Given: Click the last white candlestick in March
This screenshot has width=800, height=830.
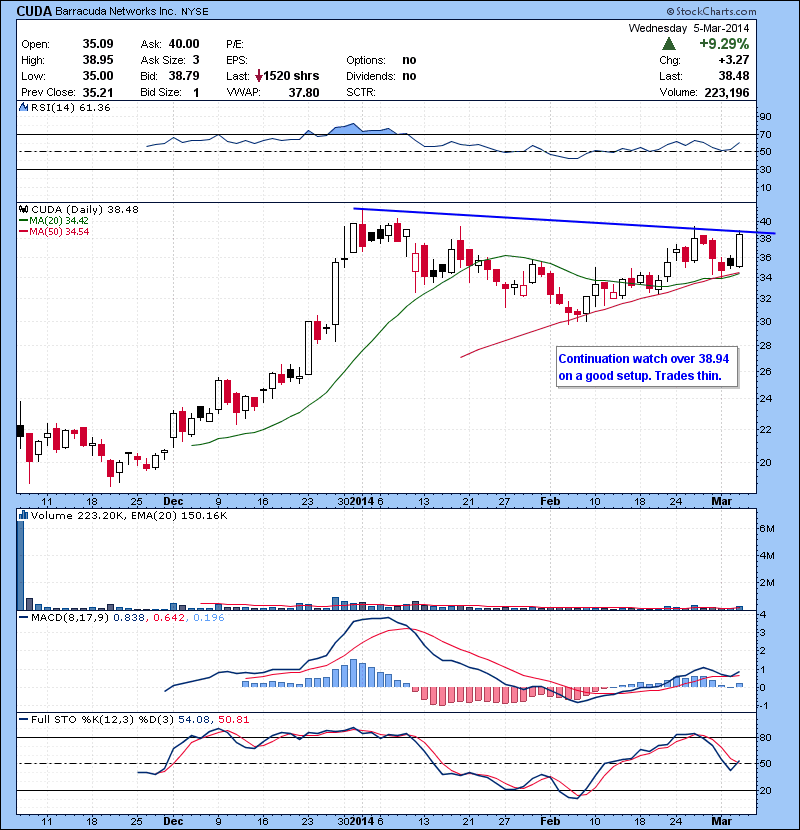Looking at the screenshot, I should pos(739,250).
